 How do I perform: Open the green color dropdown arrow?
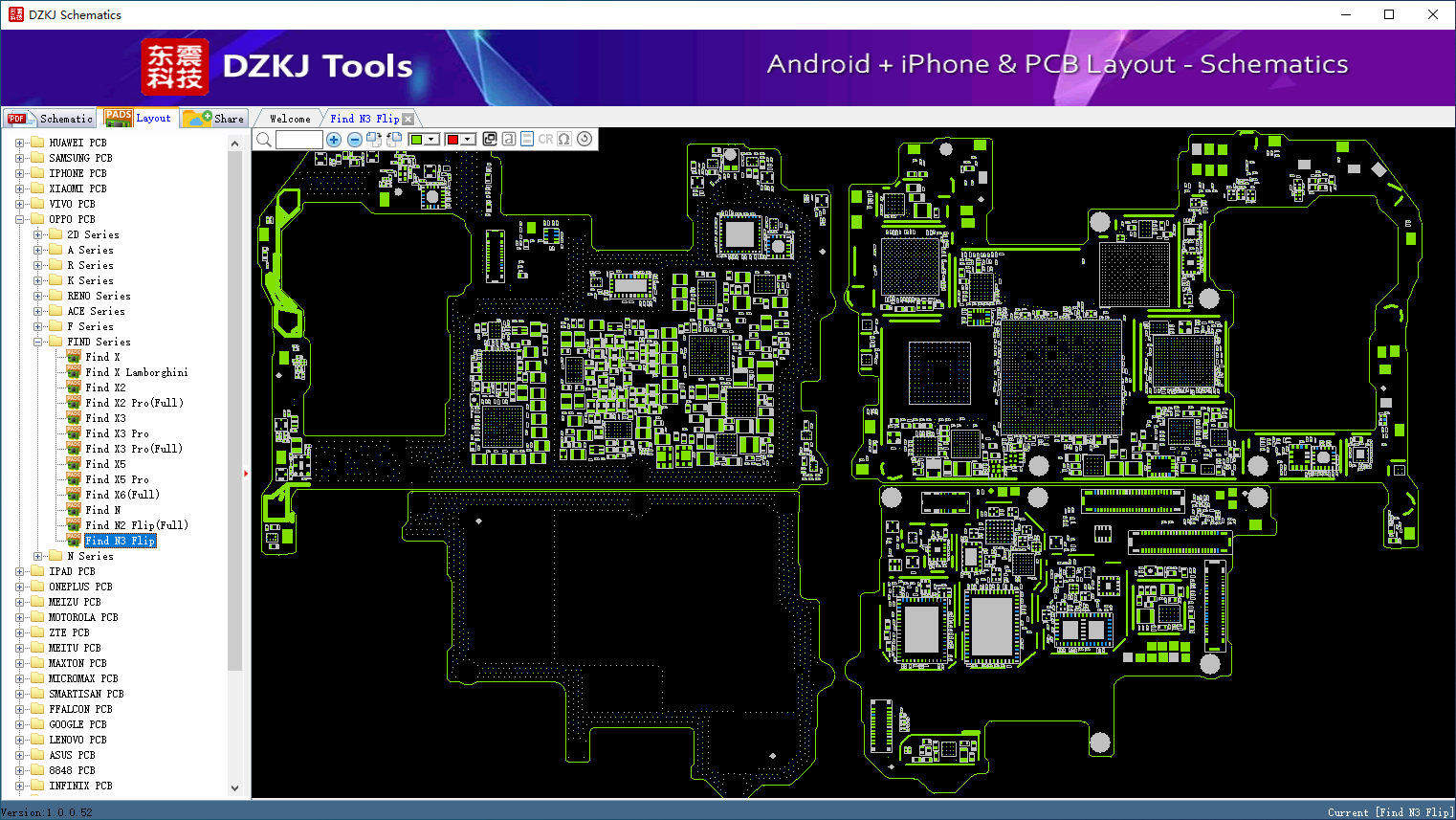tap(431, 140)
